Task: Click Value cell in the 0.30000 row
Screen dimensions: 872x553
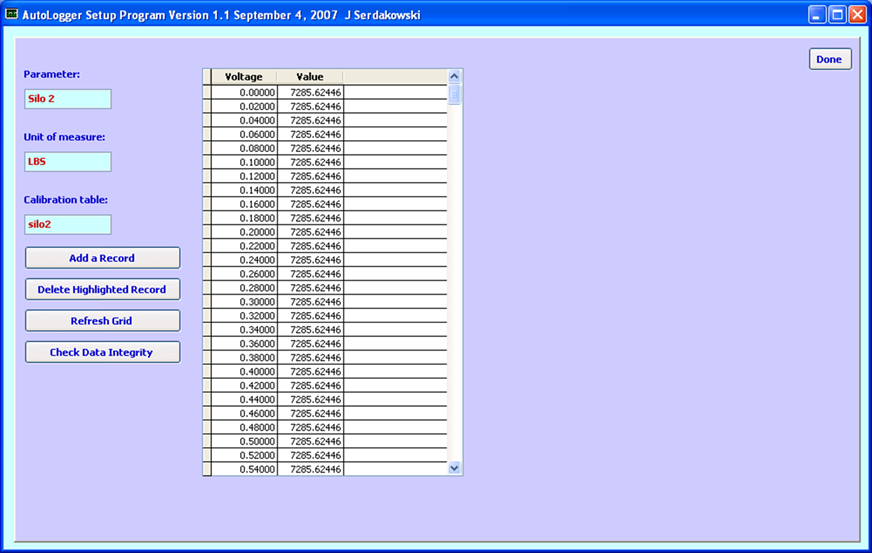Action: [x=310, y=302]
